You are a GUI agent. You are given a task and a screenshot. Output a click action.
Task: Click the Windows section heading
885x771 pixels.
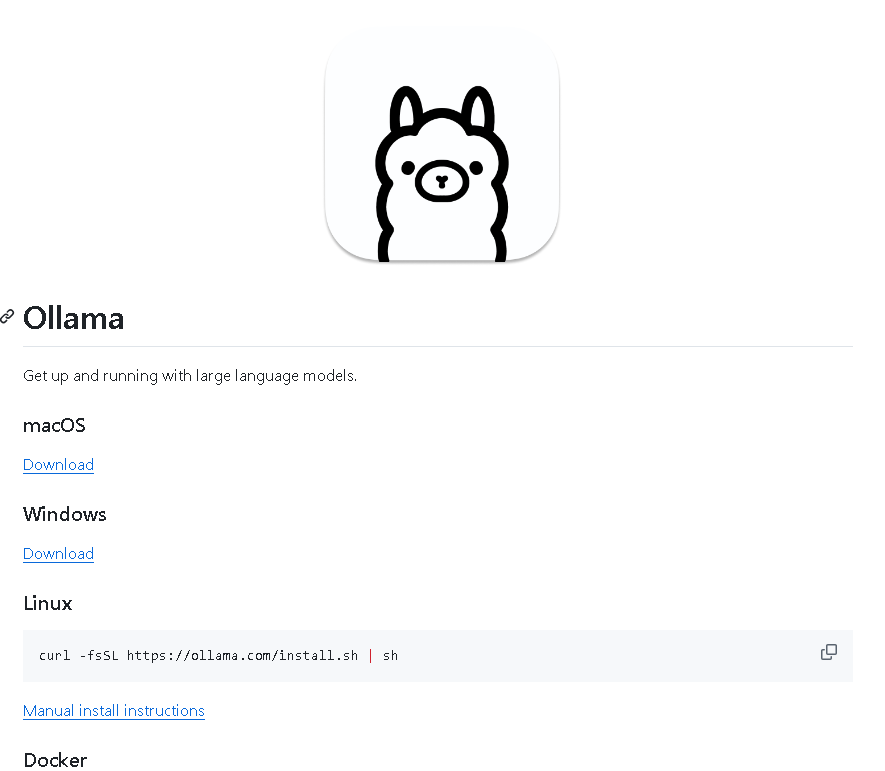(x=65, y=514)
